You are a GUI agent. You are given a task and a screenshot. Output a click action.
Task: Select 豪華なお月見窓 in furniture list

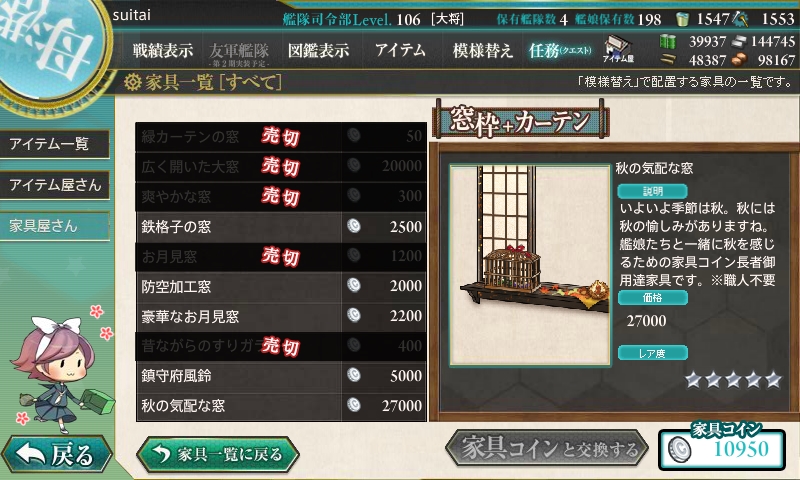[x=281, y=316]
